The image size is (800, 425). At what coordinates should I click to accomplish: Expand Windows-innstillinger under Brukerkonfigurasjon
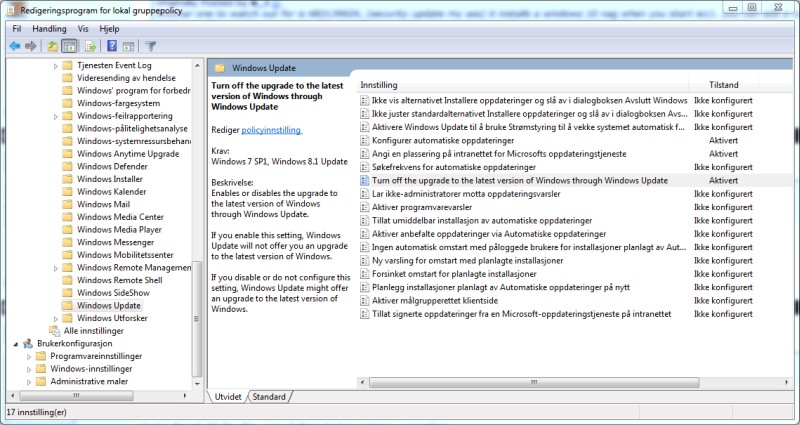(29, 369)
